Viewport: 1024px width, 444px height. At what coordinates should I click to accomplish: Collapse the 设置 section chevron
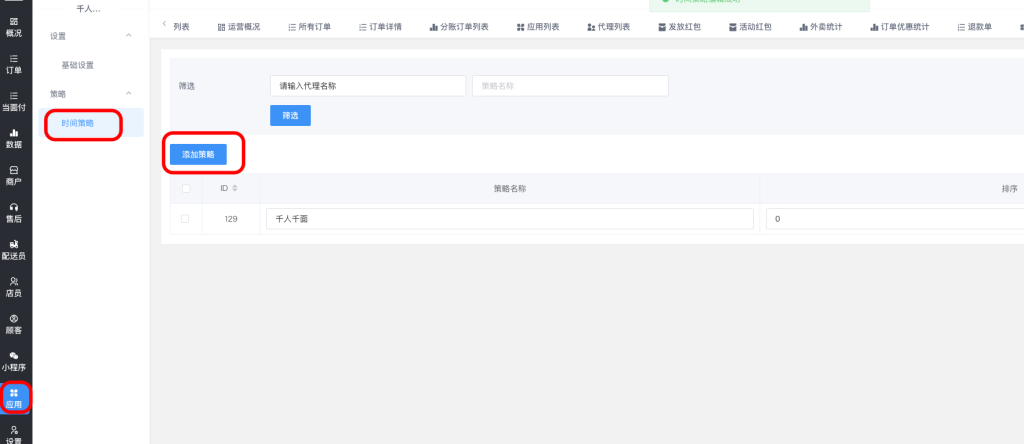pyautogui.click(x=128, y=36)
